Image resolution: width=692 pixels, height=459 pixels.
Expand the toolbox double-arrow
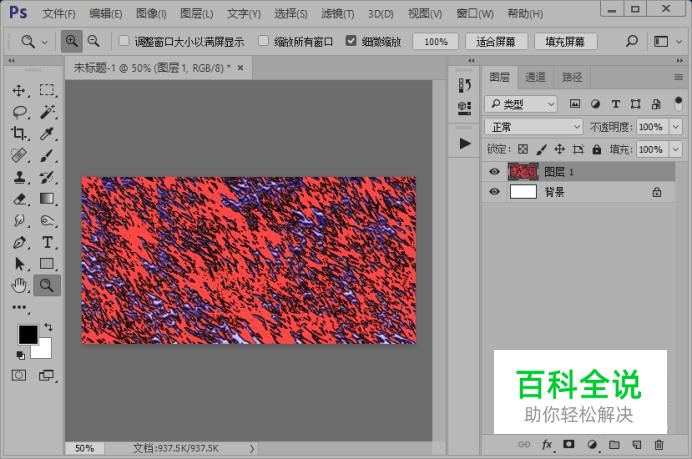coord(11,60)
